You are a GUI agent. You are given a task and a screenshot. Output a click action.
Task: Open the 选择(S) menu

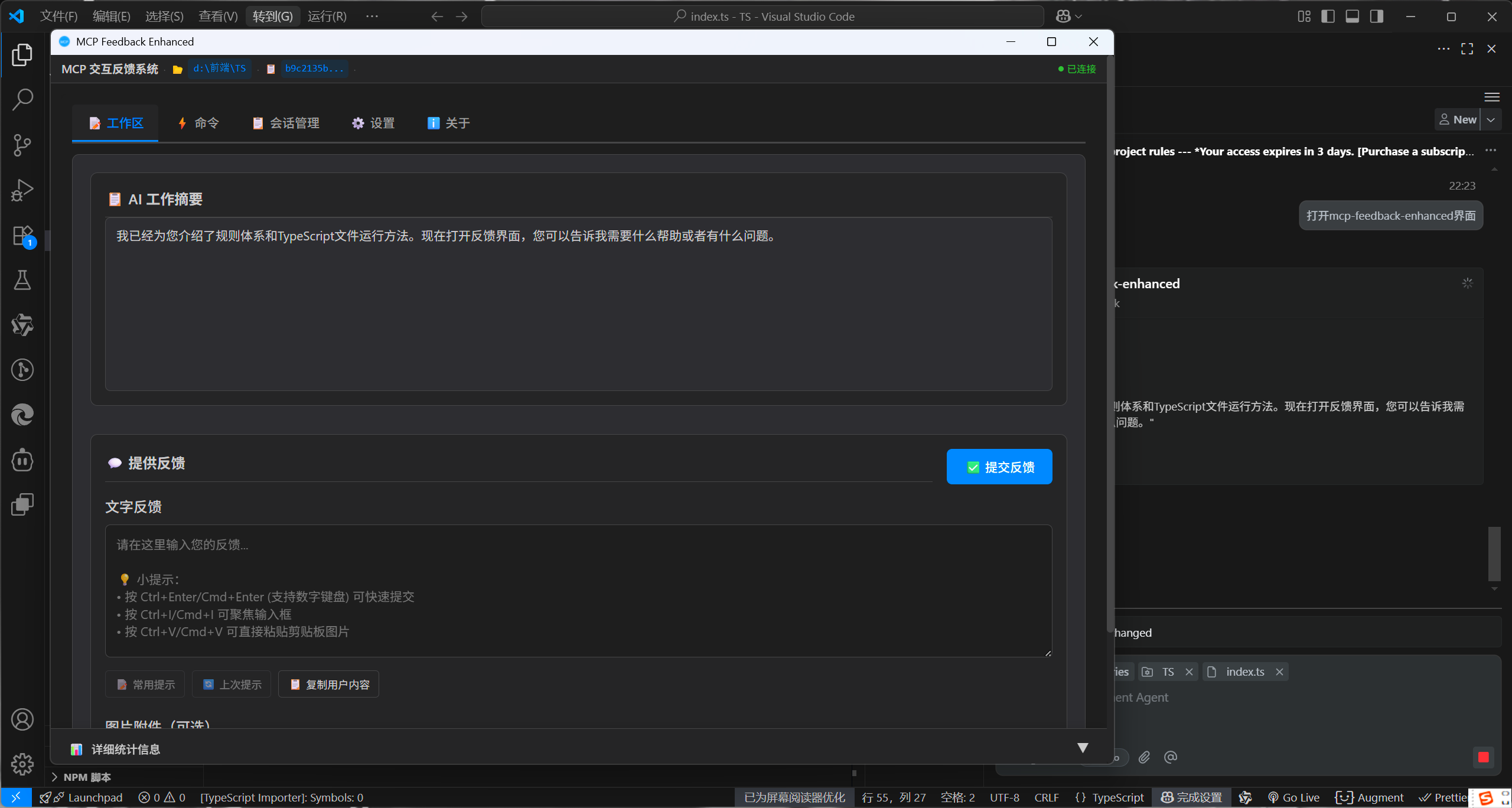[x=164, y=17]
